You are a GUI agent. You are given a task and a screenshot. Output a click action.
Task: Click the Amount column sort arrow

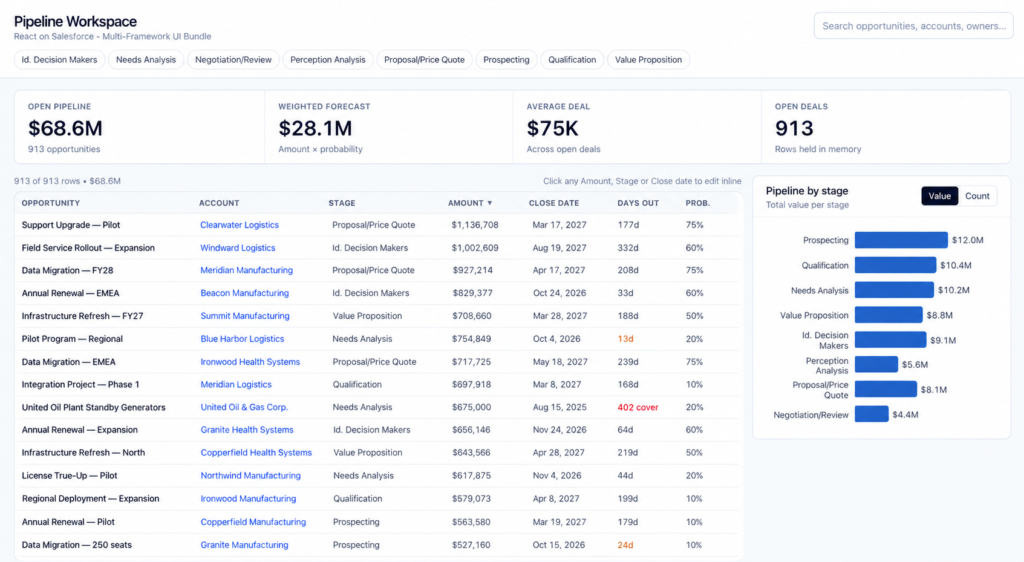pyautogui.click(x=489, y=204)
